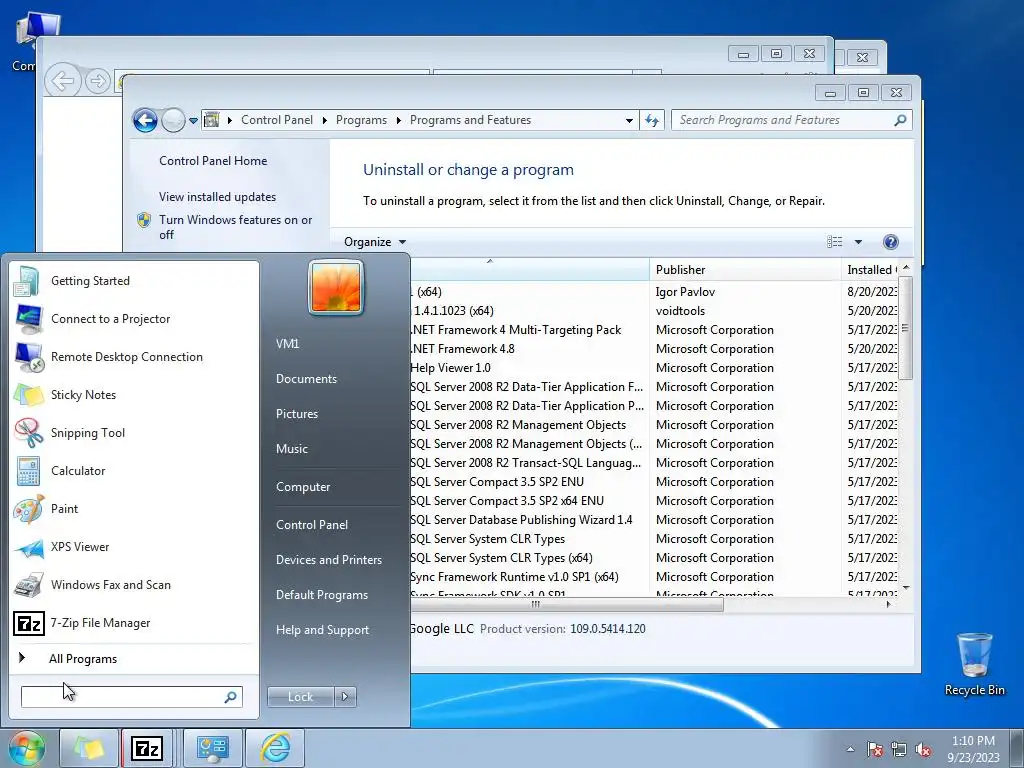This screenshot has height=768, width=1024.
Task: Click the Action Center flag tray icon
Action: pyautogui.click(x=874, y=750)
